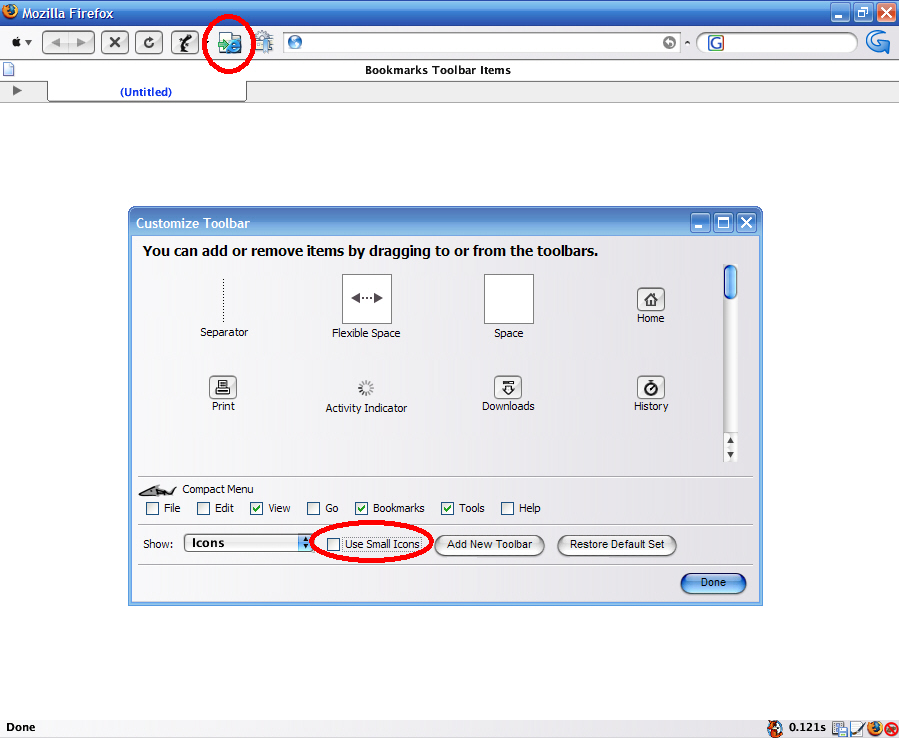Open the Apple compact menu icon
899x738 pixels.
click(21, 42)
